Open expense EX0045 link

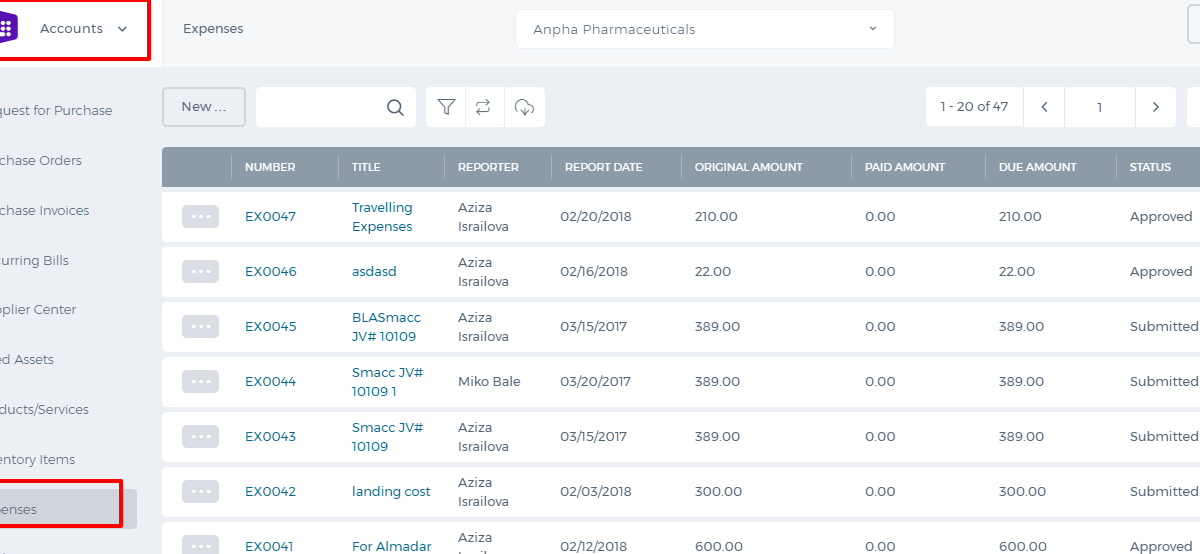click(x=271, y=327)
